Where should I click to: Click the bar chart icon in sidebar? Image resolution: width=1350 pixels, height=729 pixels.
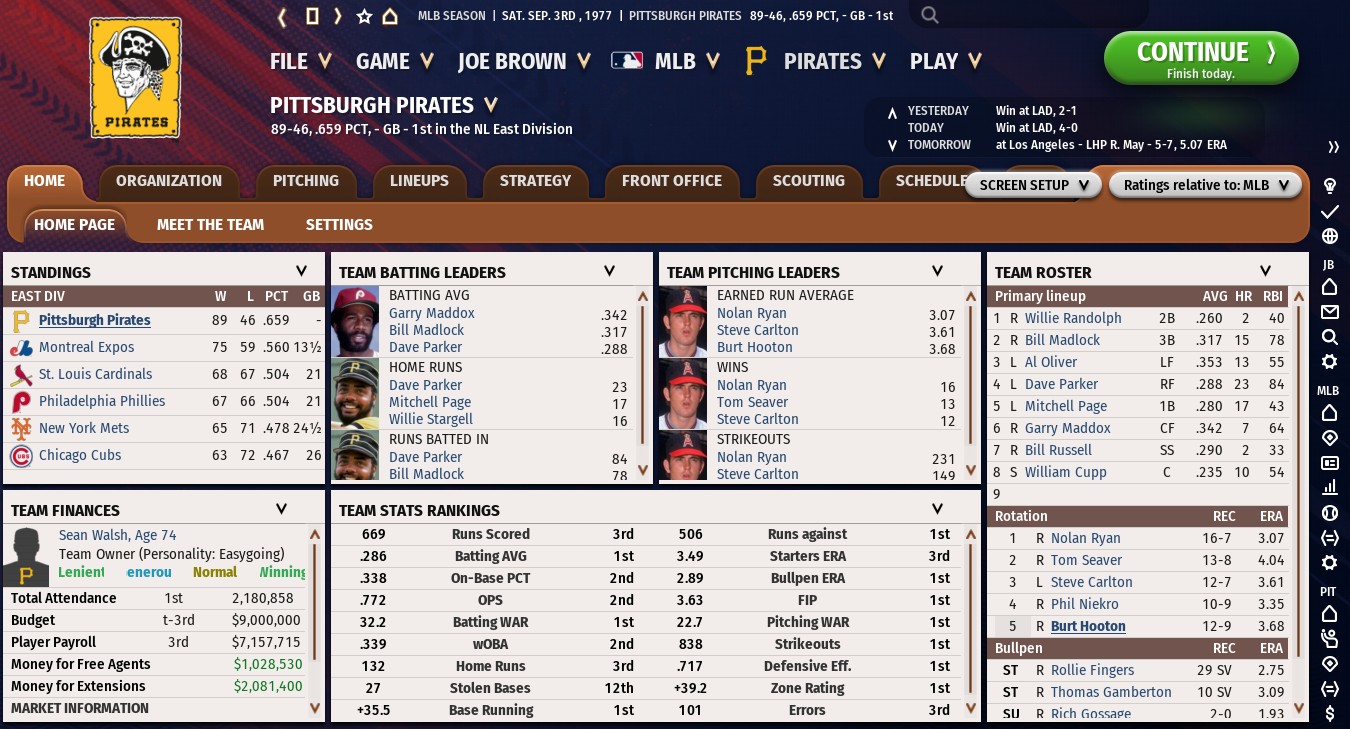(1330, 488)
